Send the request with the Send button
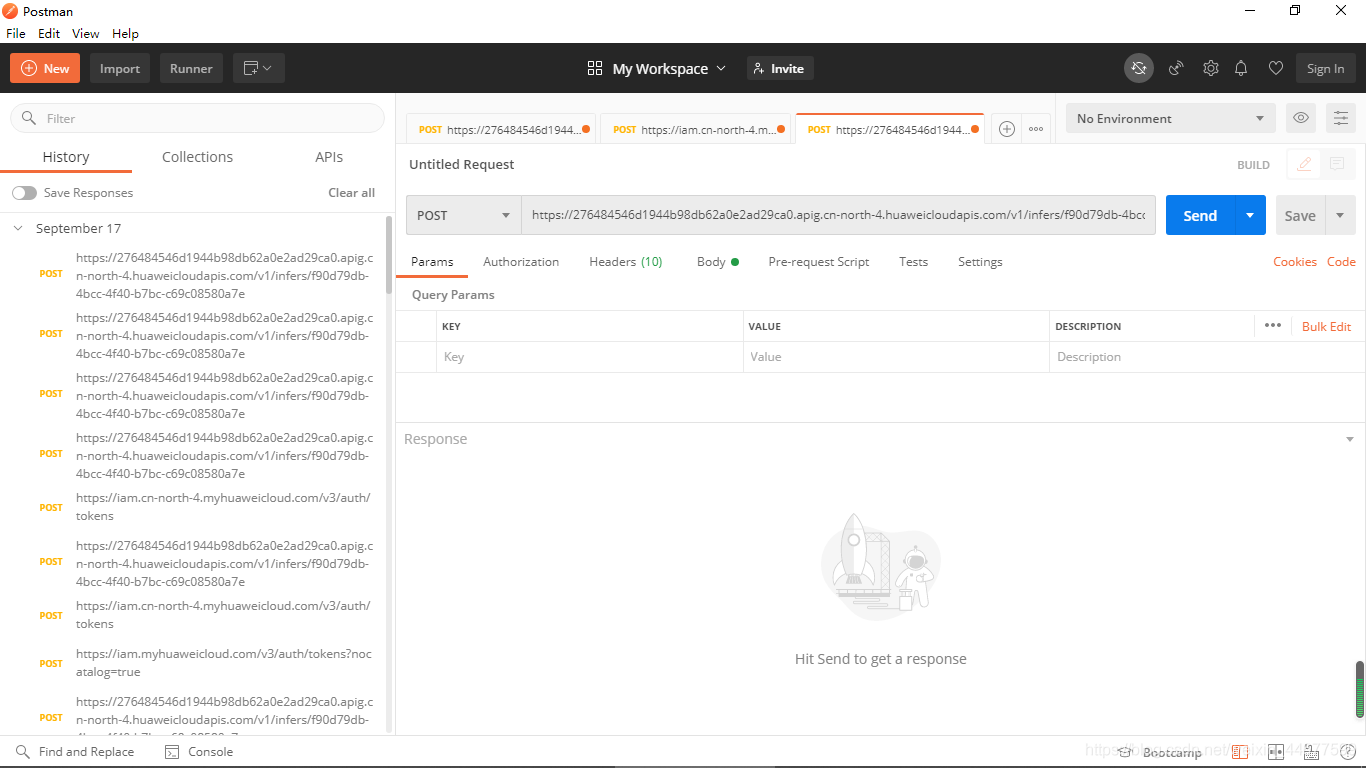This screenshot has height=768, width=1366. click(1200, 215)
